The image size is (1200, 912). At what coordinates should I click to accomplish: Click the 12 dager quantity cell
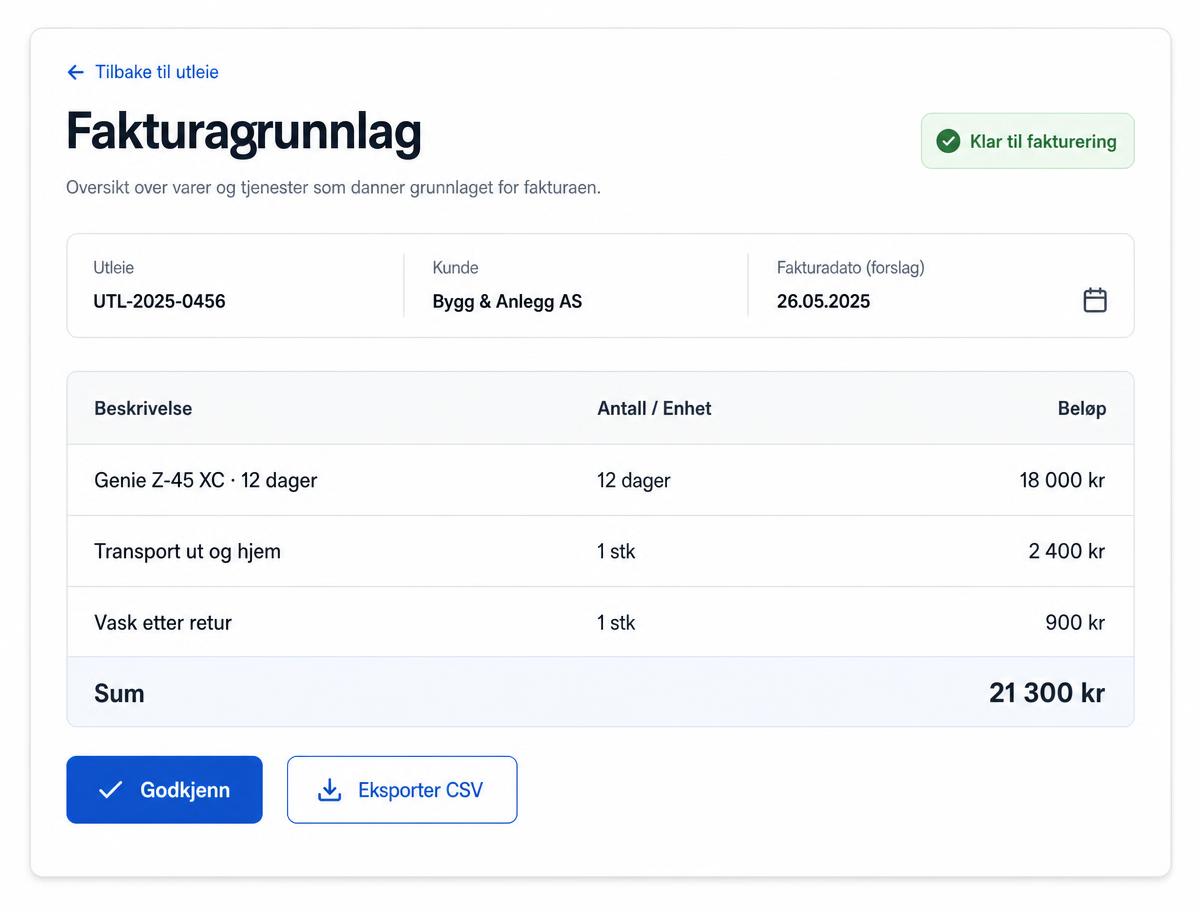click(x=634, y=480)
